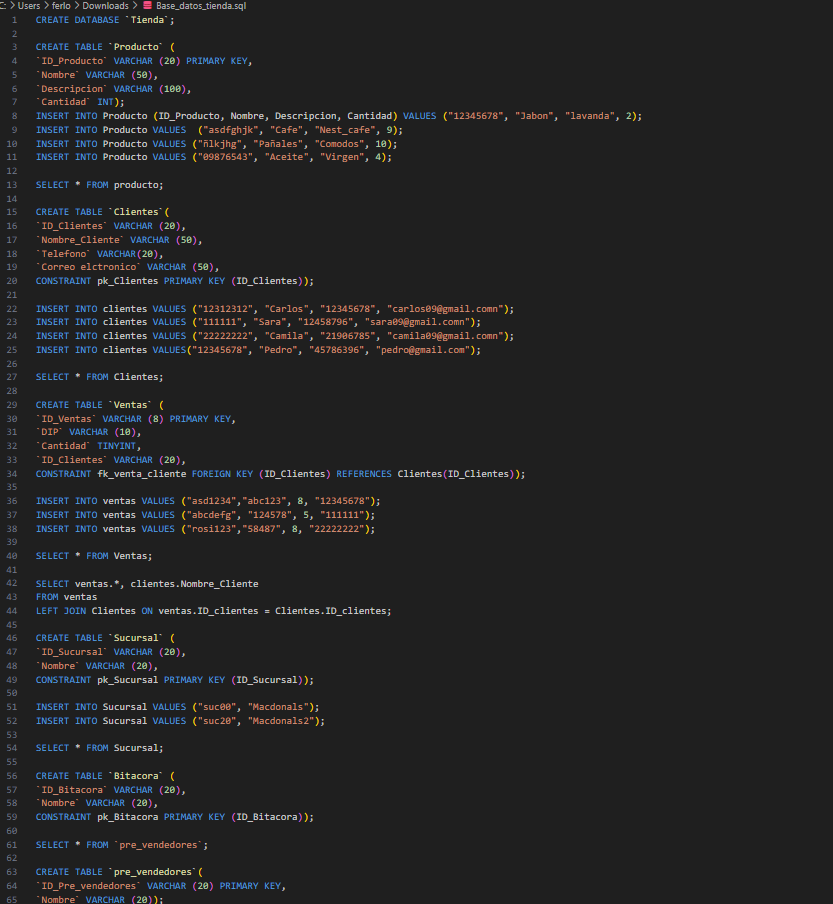Click INSERT line with "Pañales" "Comodos"
Viewport: 833px width, 904px height.
pyautogui.click(x=216, y=144)
